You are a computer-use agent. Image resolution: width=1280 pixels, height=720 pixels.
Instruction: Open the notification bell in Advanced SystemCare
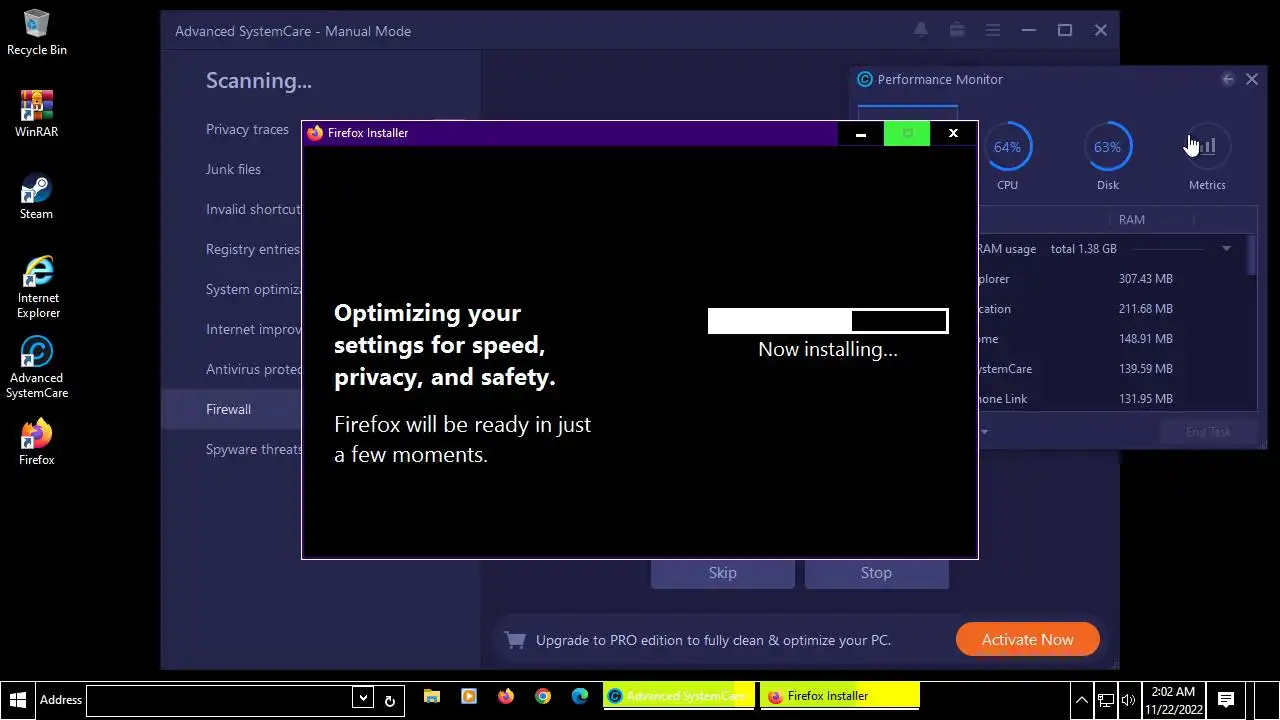pyautogui.click(x=921, y=31)
